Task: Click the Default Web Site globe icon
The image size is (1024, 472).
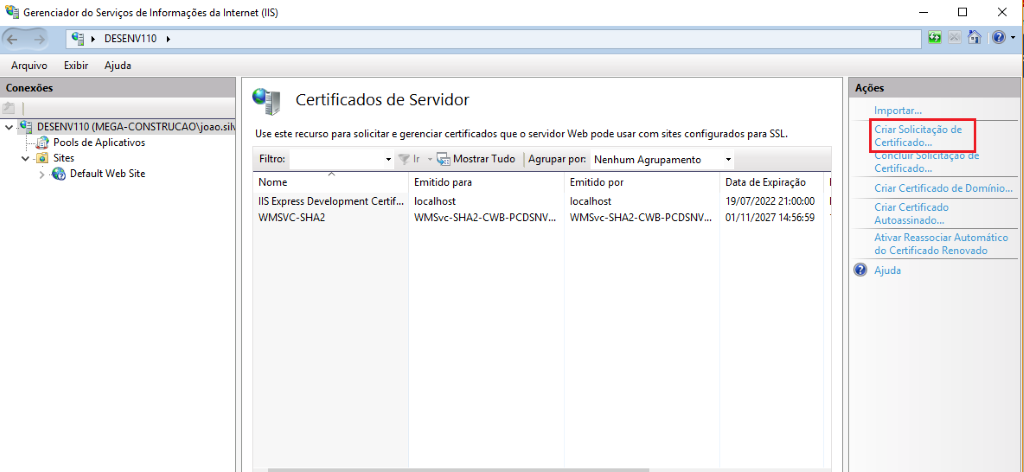Action: [x=58, y=173]
